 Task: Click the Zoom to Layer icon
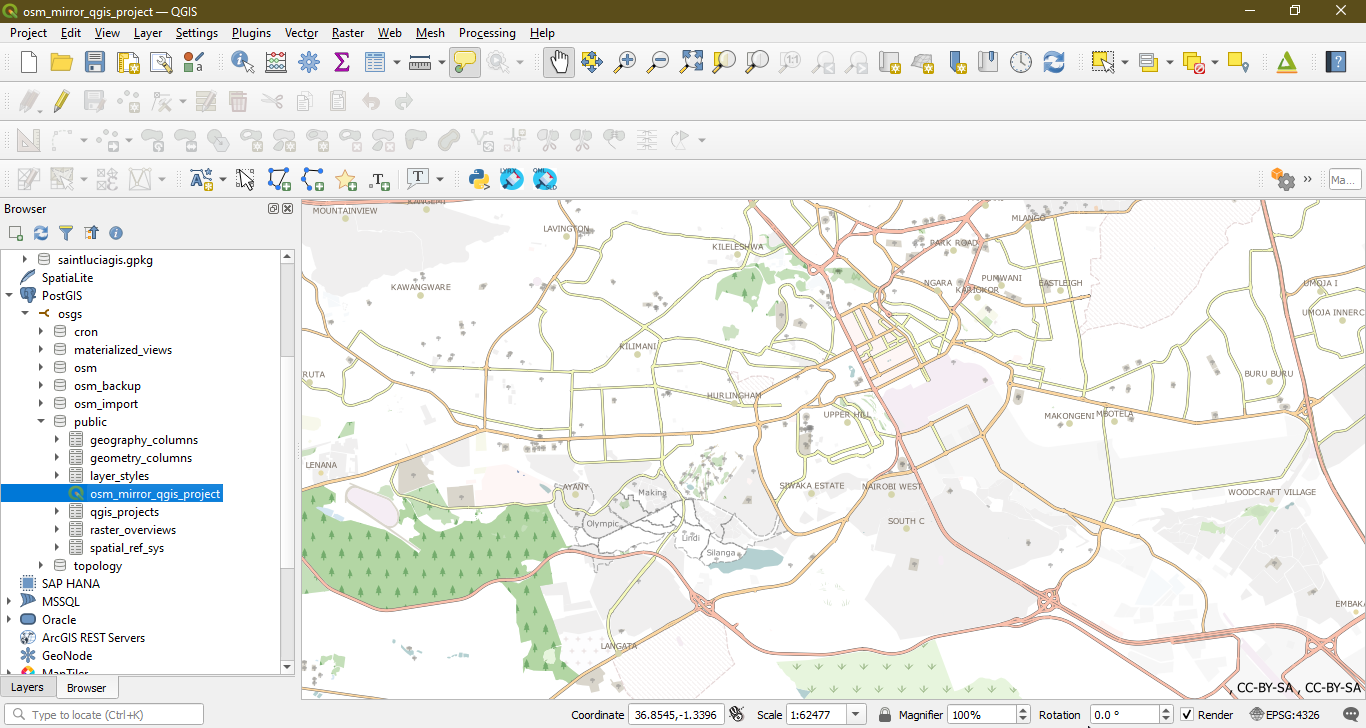point(757,62)
